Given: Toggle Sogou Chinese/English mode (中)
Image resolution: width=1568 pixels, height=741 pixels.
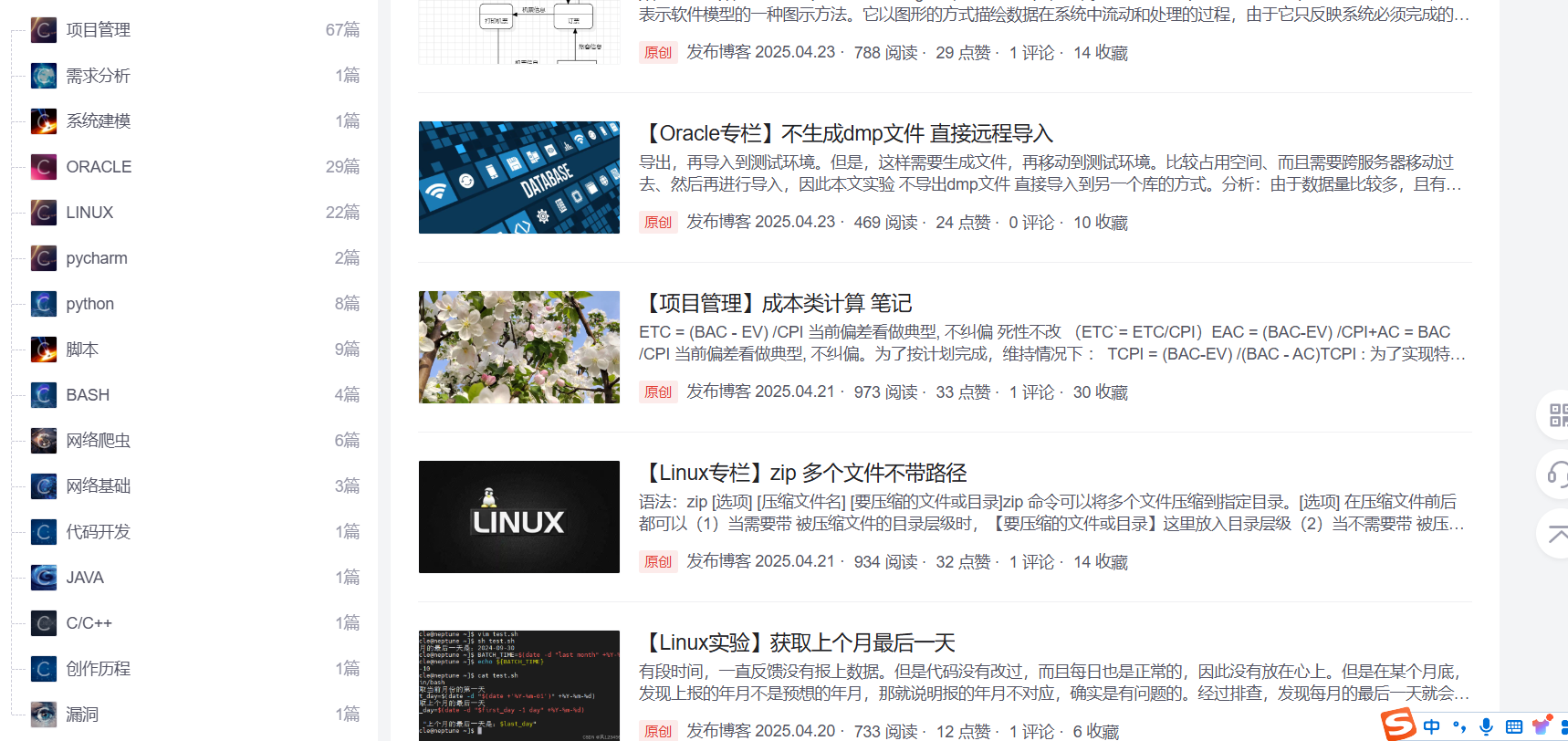Looking at the screenshot, I should click(x=1432, y=727).
